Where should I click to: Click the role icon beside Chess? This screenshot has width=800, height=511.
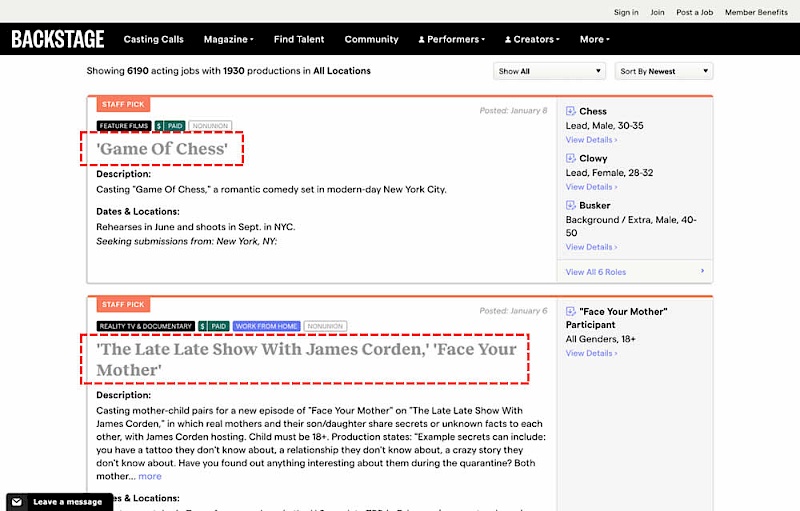click(x=571, y=111)
